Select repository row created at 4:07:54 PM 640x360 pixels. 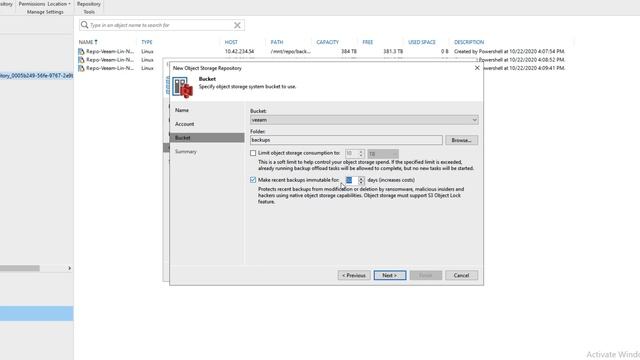[x=322, y=51]
